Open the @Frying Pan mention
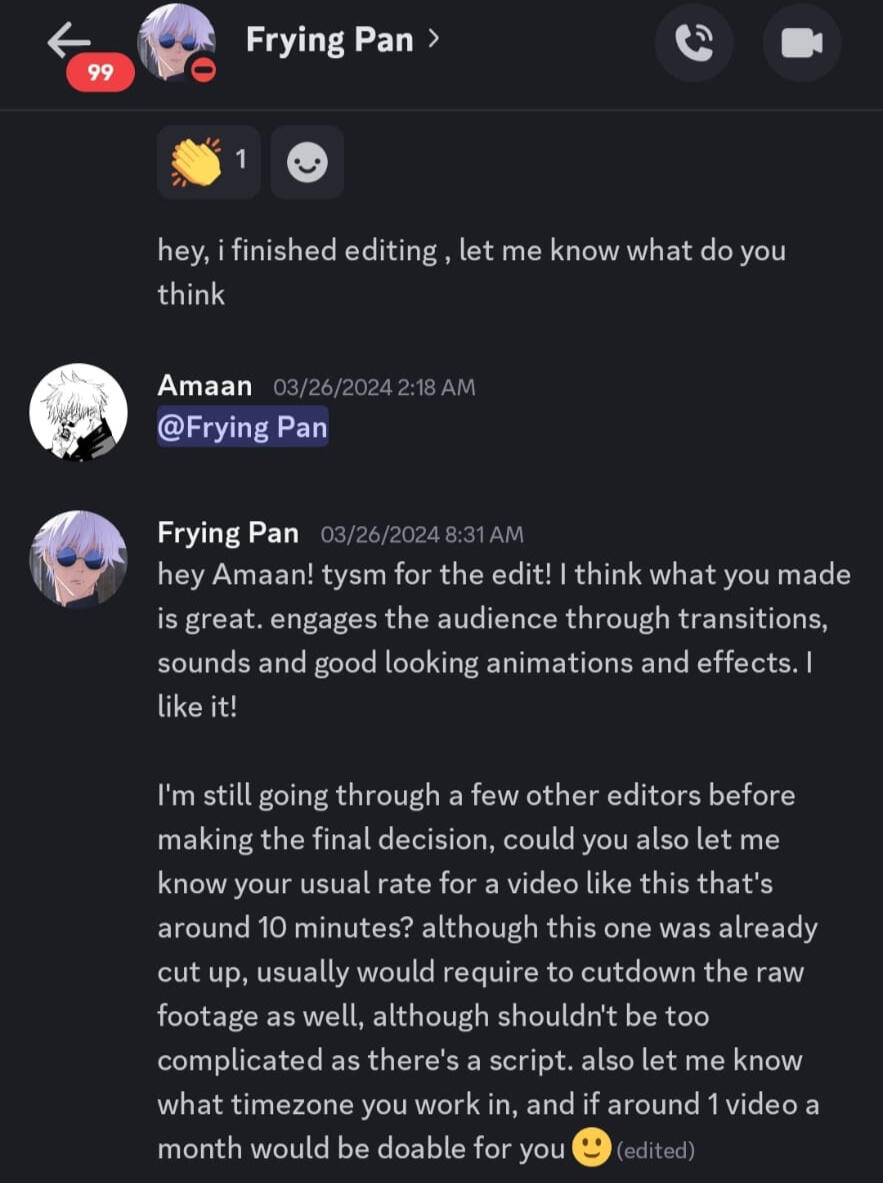The image size is (883, 1183). (x=243, y=428)
